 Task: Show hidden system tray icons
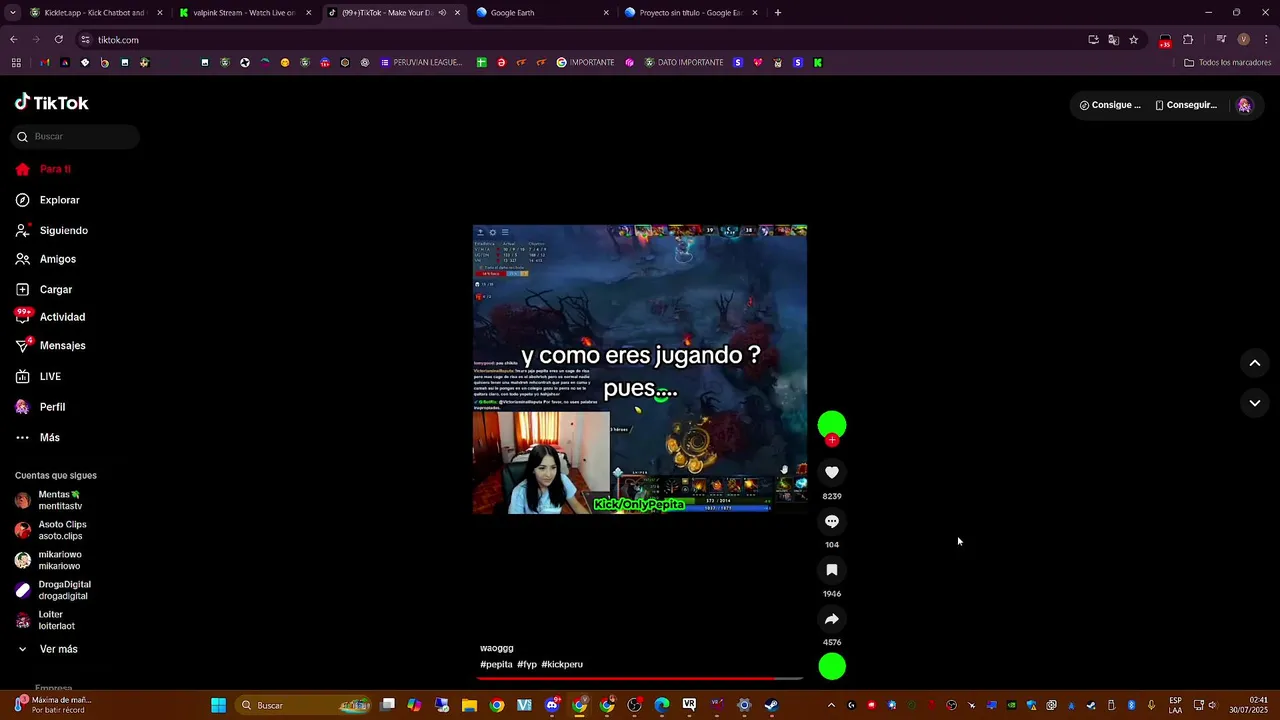coord(830,705)
